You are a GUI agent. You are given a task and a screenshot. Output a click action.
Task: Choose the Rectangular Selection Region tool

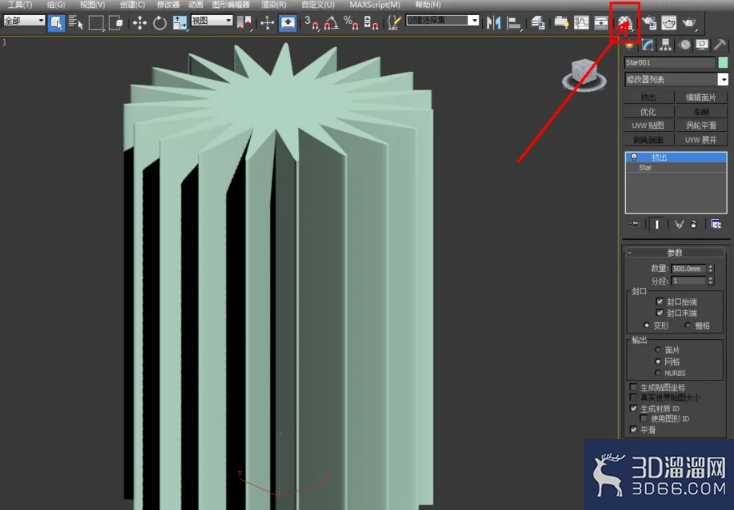96,22
